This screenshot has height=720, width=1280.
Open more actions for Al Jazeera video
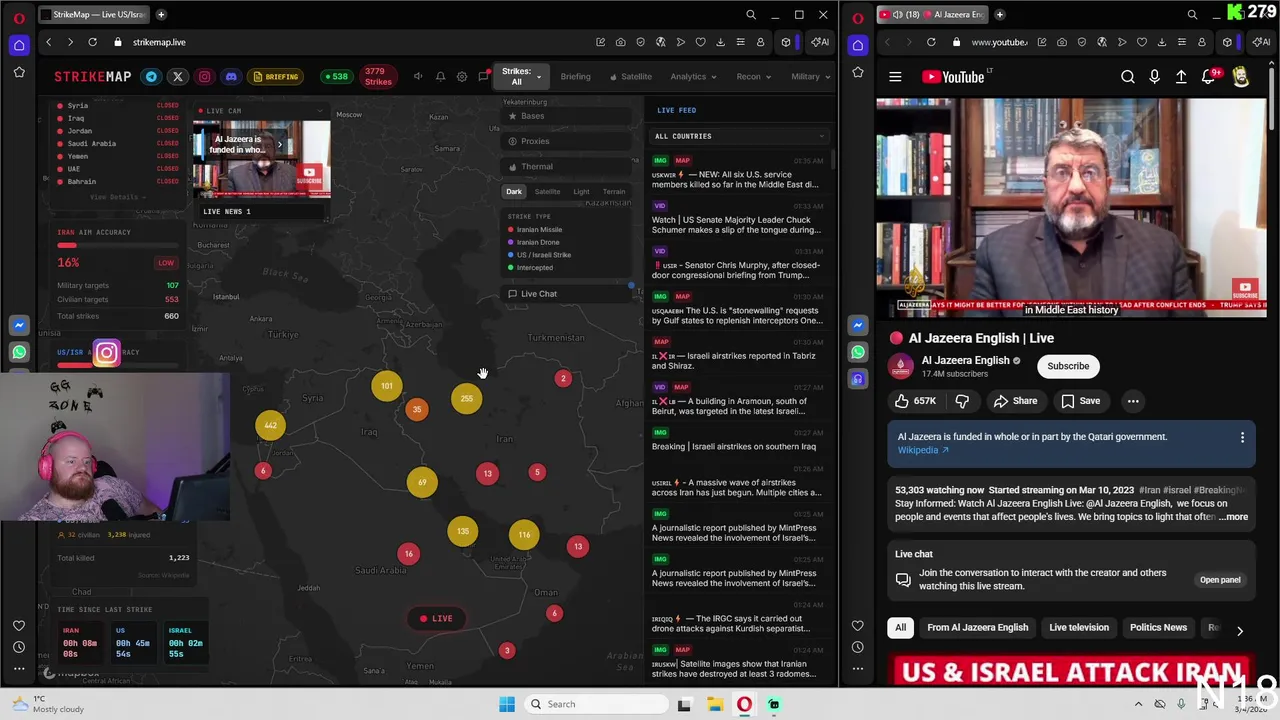[1133, 401]
